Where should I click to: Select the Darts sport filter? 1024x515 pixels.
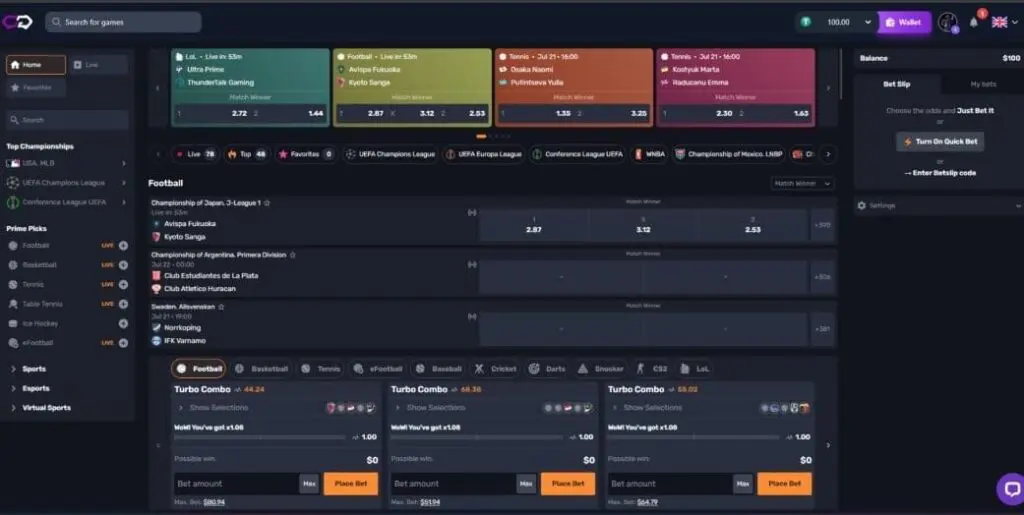coord(533,369)
